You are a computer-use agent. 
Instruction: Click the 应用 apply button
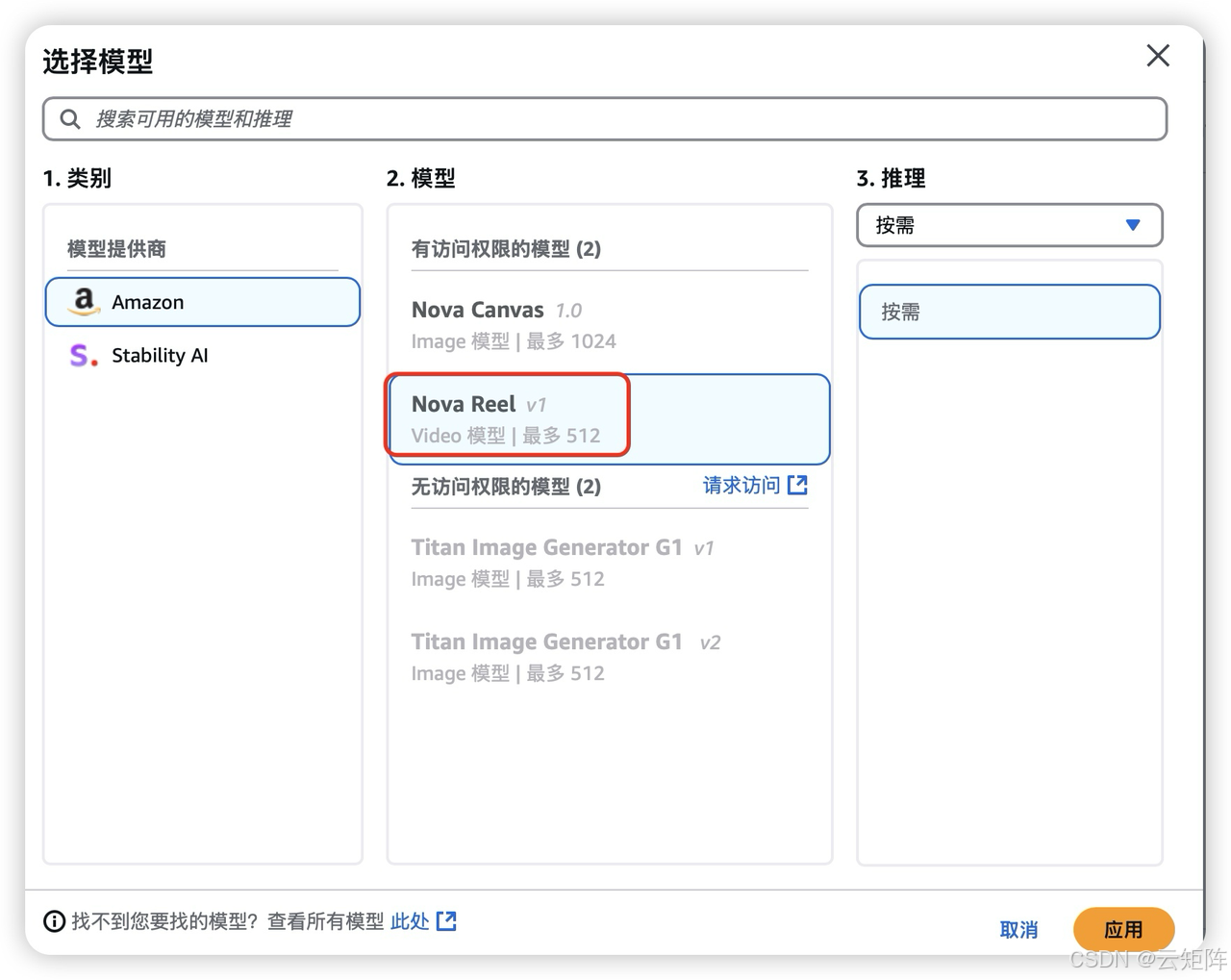1123,929
